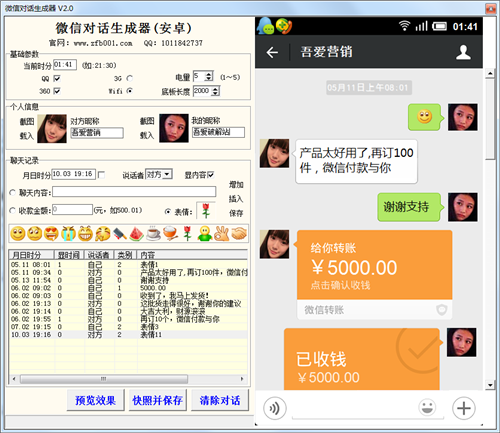Click the 预览效果 button
Screen dimensions: 500x433
(95, 400)
